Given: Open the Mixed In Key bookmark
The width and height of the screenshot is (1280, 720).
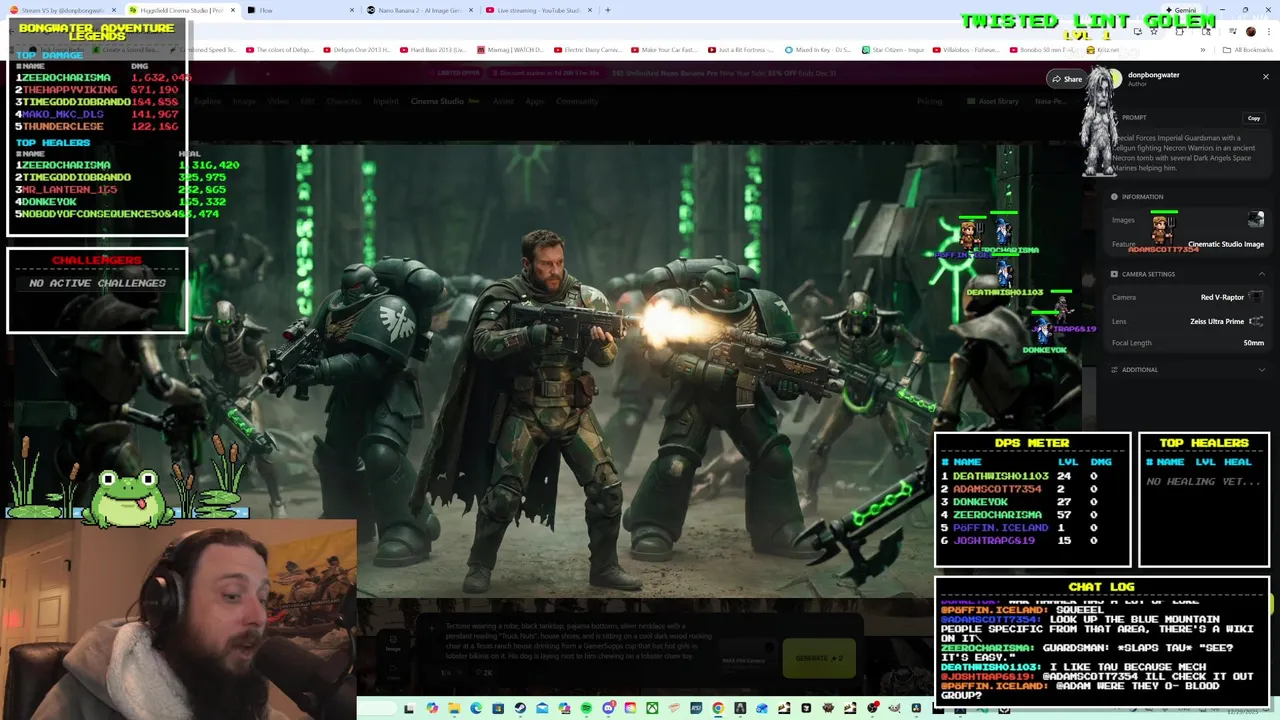Looking at the screenshot, I should point(817,50).
